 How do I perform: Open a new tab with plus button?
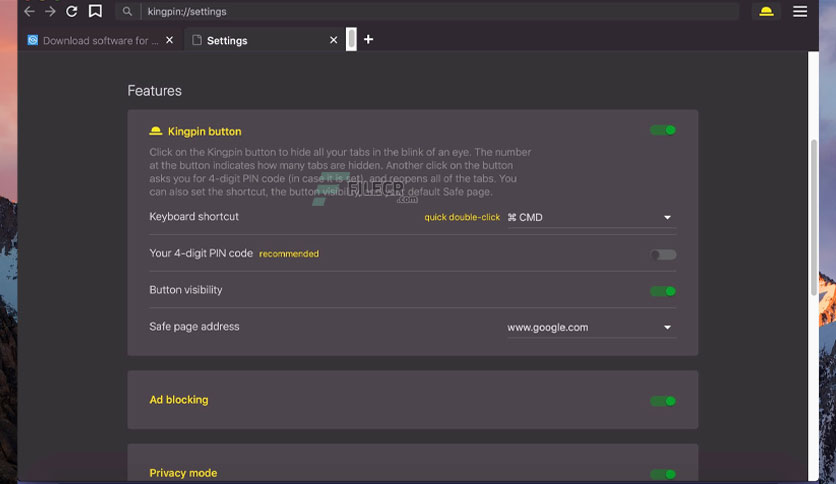(368, 39)
